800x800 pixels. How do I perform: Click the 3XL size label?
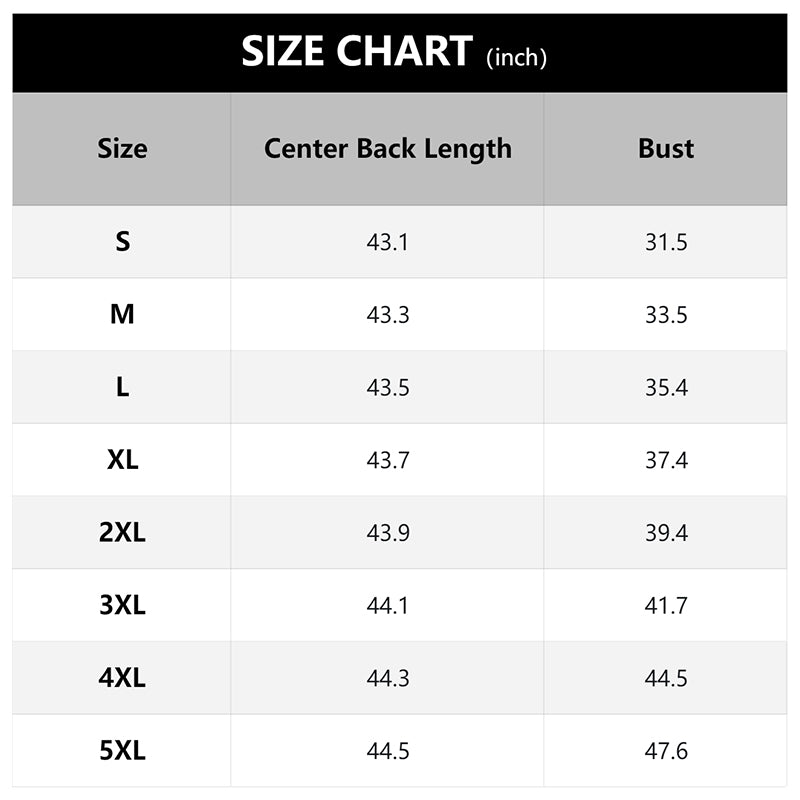point(122,605)
